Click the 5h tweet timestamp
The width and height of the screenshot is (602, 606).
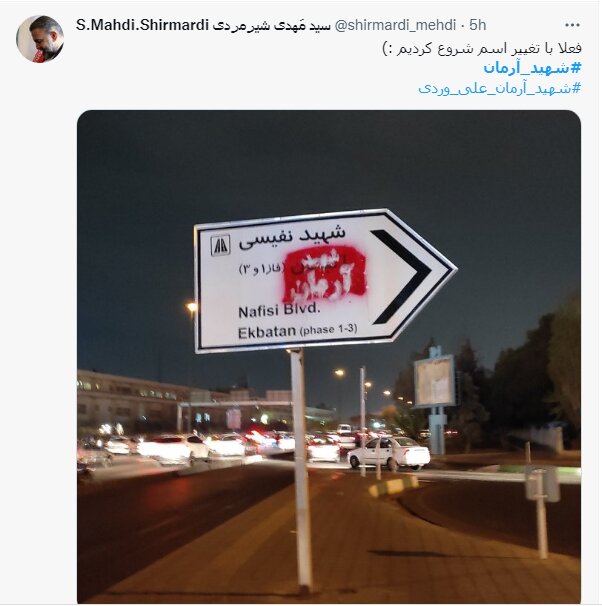(x=478, y=25)
